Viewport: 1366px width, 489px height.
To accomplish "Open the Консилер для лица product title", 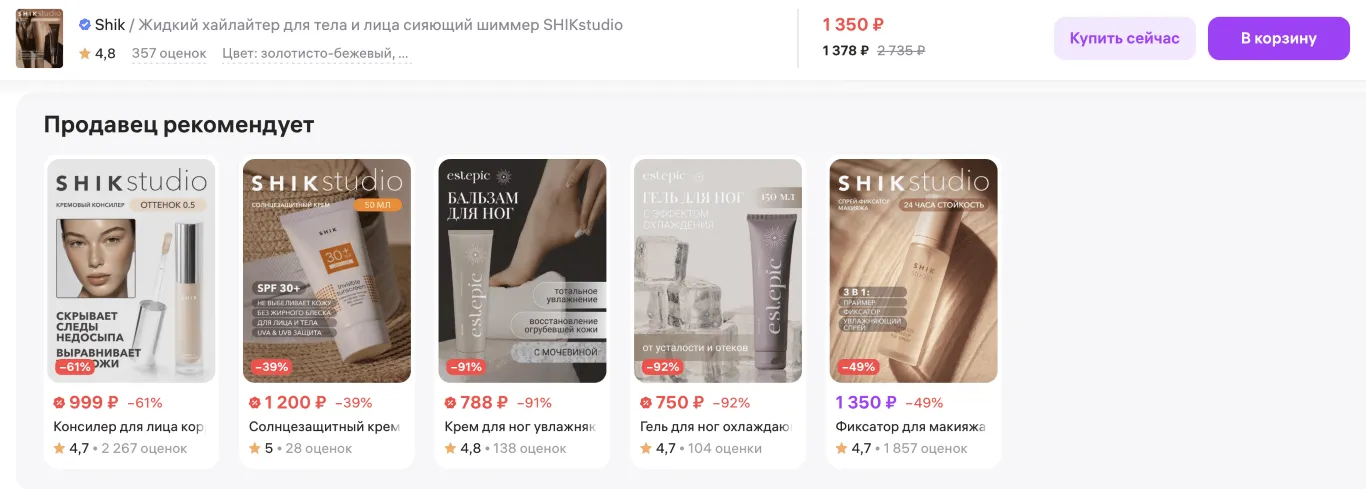I will point(129,427).
